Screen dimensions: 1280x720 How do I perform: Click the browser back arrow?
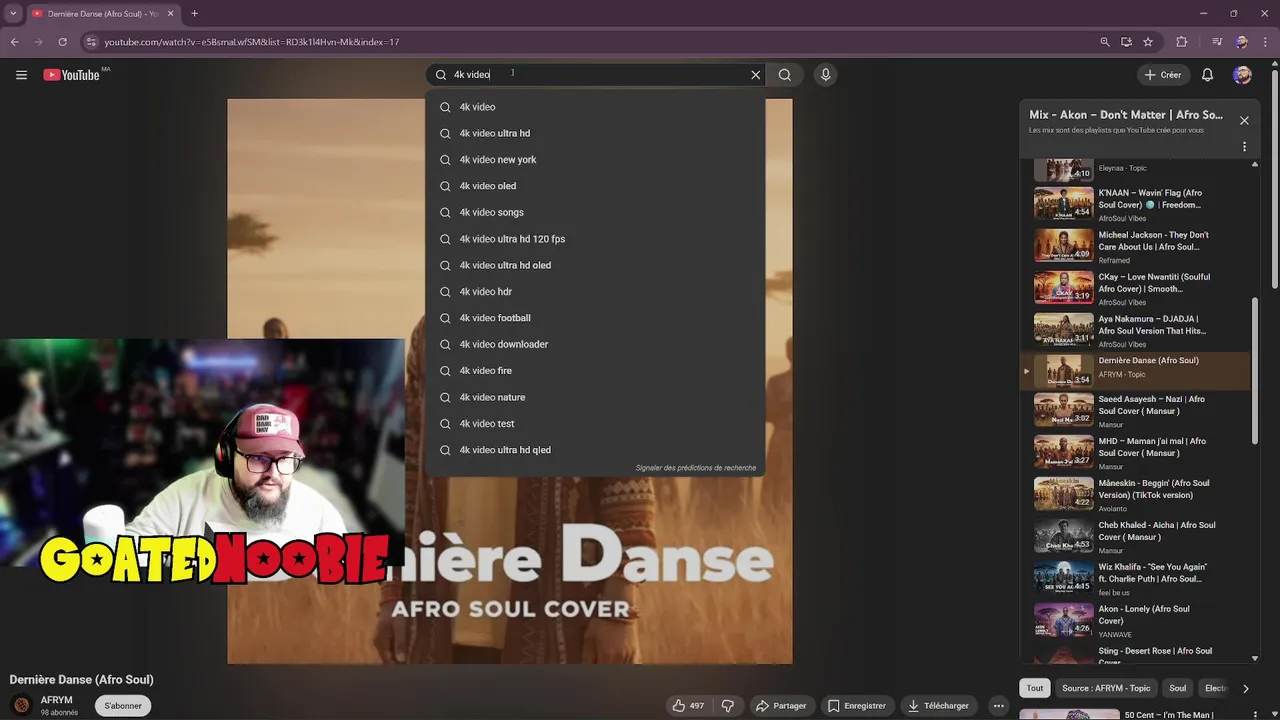pos(14,42)
